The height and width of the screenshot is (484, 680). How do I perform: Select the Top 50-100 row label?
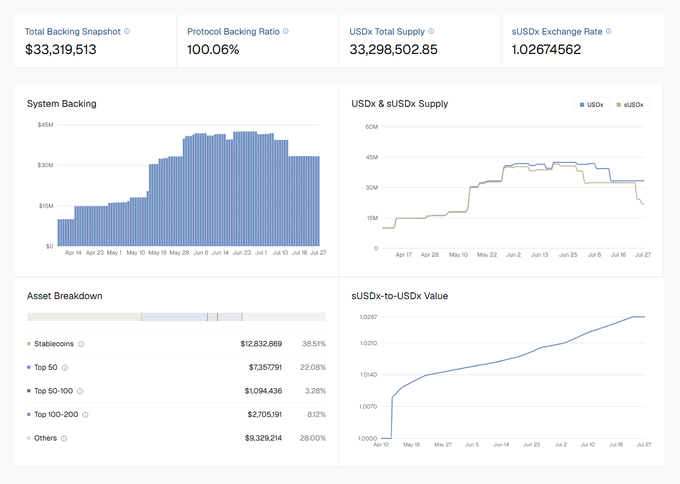coord(53,391)
